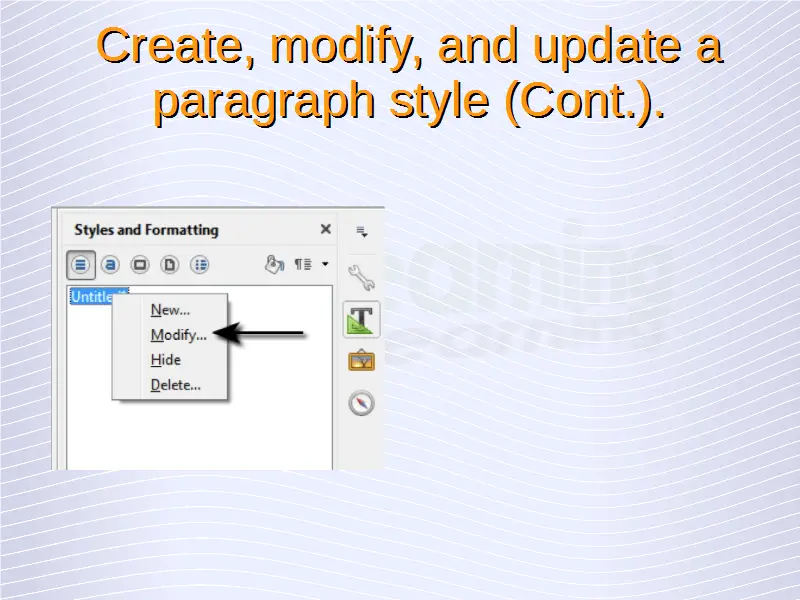Select the Paragraph Styles icon

tap(82, 265)
